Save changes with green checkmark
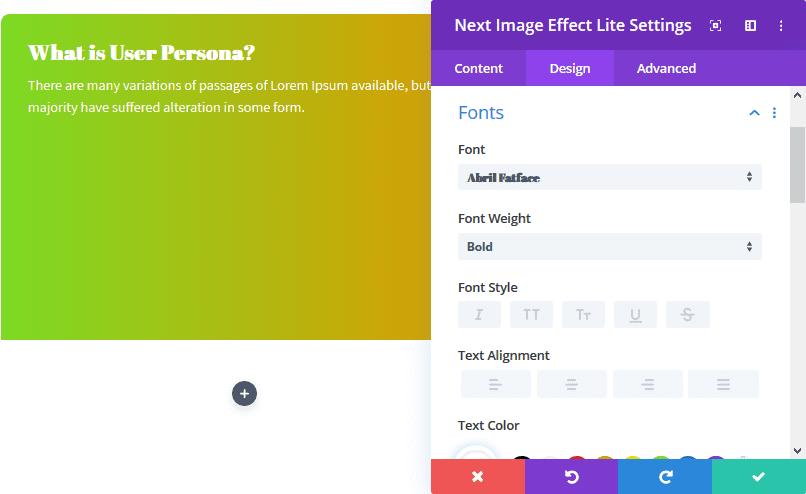Image resolution: width=806 pixels, height=494 pixels. 759,477
